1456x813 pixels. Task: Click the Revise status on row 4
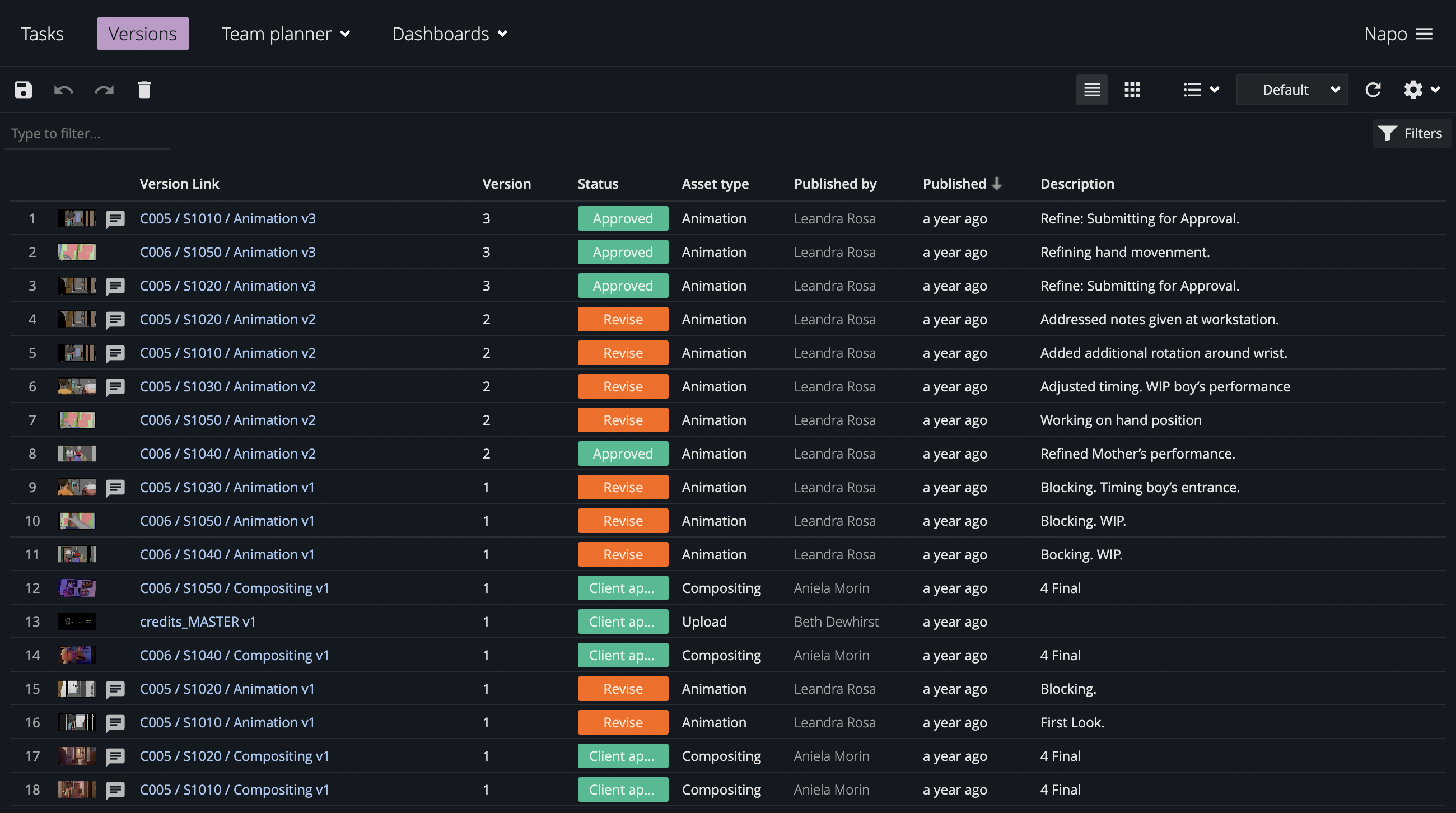(622, 319)
